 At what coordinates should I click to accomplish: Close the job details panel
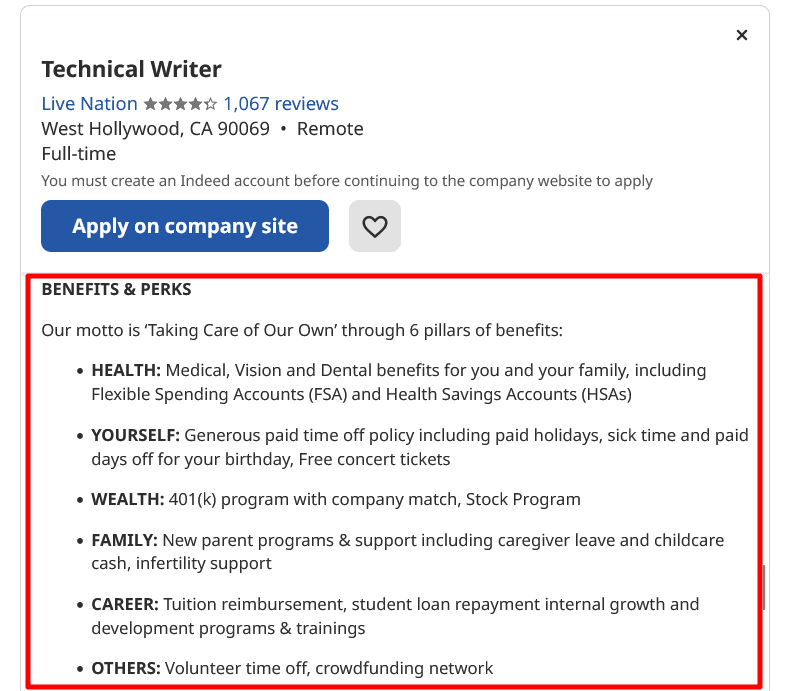741,35
